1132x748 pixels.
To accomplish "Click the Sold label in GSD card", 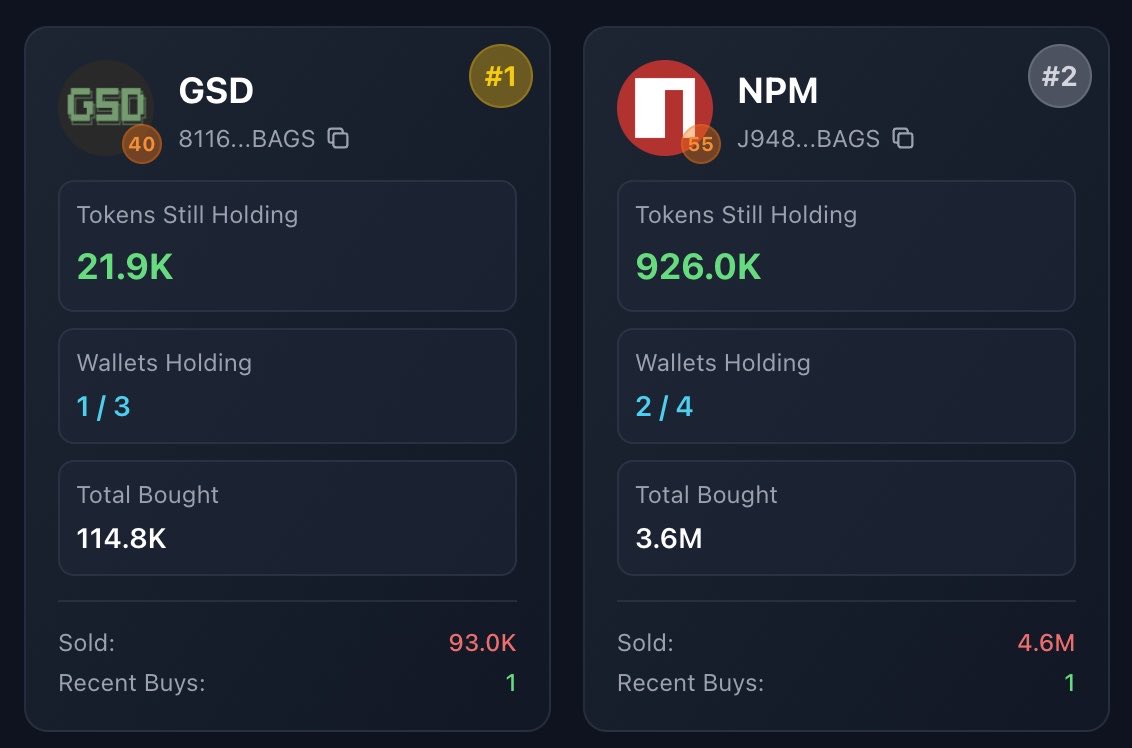I will point(87,643).
